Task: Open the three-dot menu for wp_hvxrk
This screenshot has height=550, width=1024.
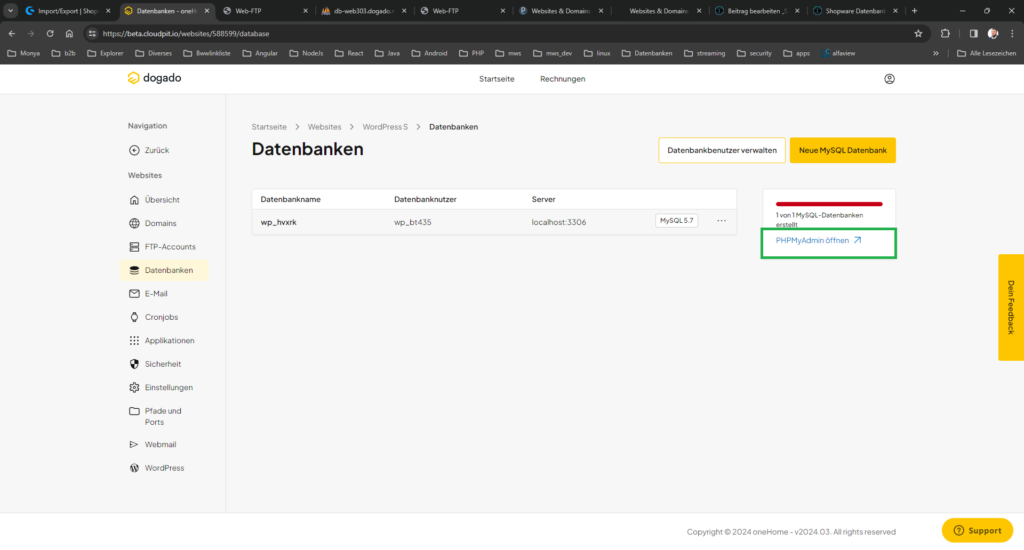Action: tap(721, 221)
